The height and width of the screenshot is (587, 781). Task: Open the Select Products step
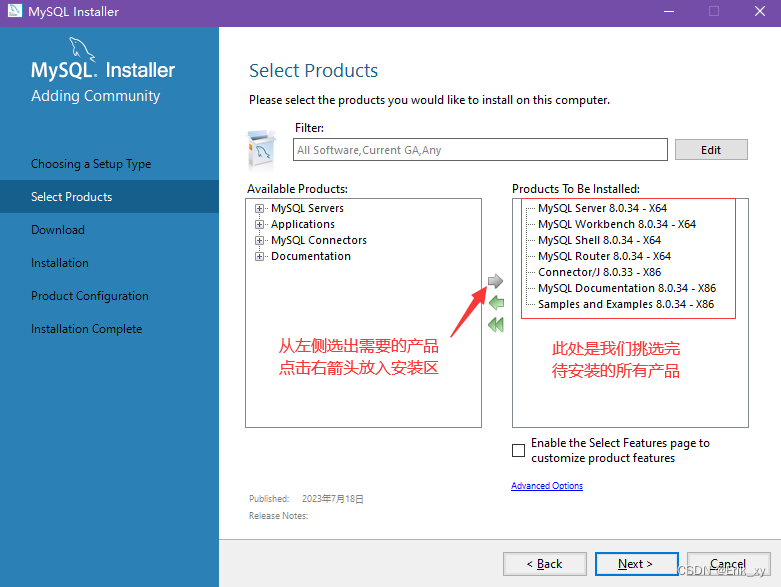click(72, 197)
